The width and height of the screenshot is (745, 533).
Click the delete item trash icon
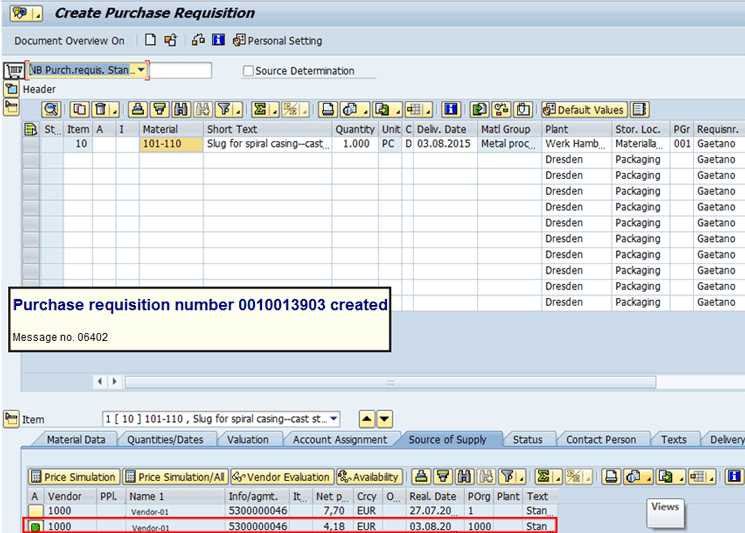pyautogui.click(x=101, y=110)
